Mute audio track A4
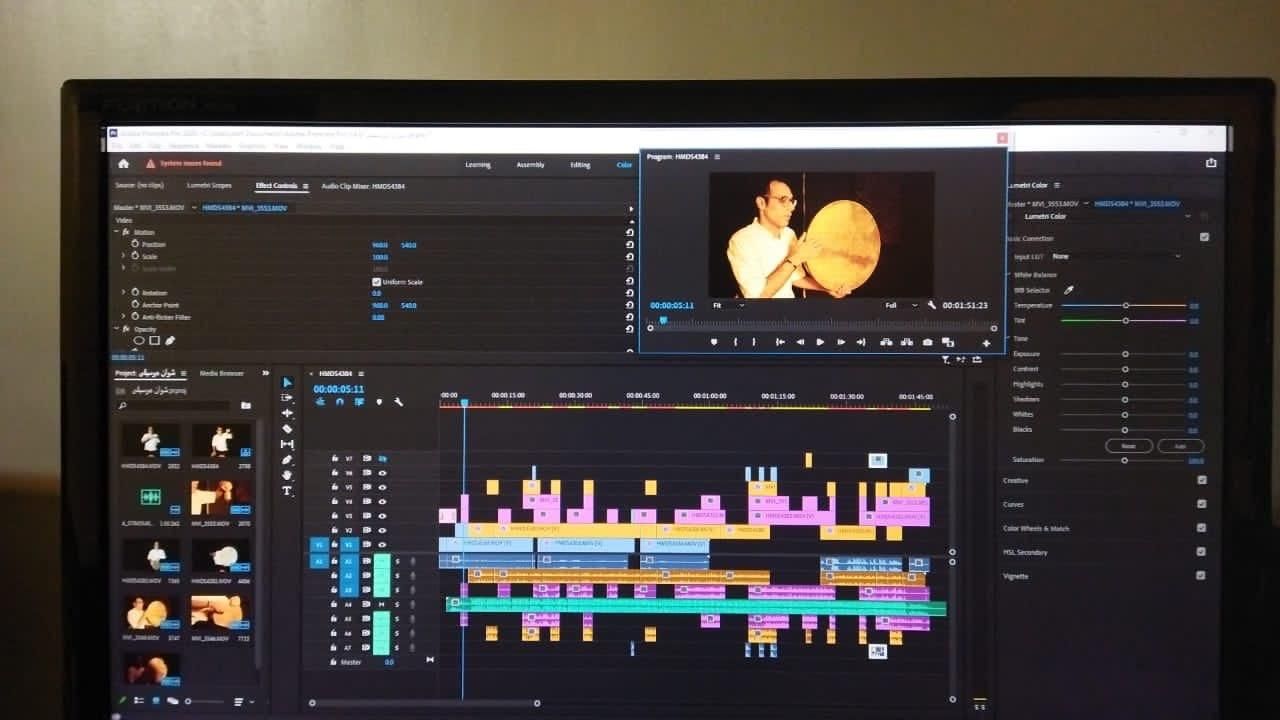1280x720 pixels. click(x=381, y=604)
